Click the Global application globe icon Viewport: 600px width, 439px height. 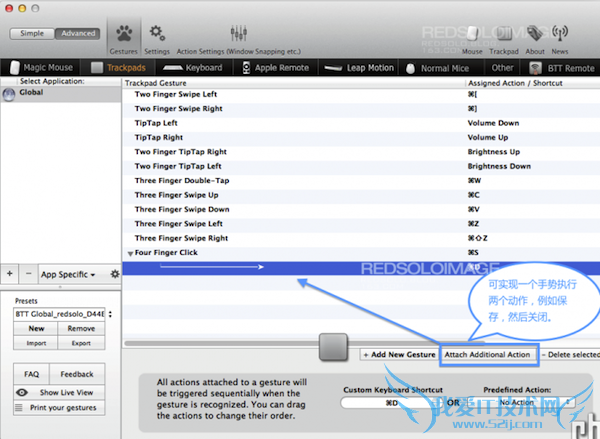click(9, 94)
